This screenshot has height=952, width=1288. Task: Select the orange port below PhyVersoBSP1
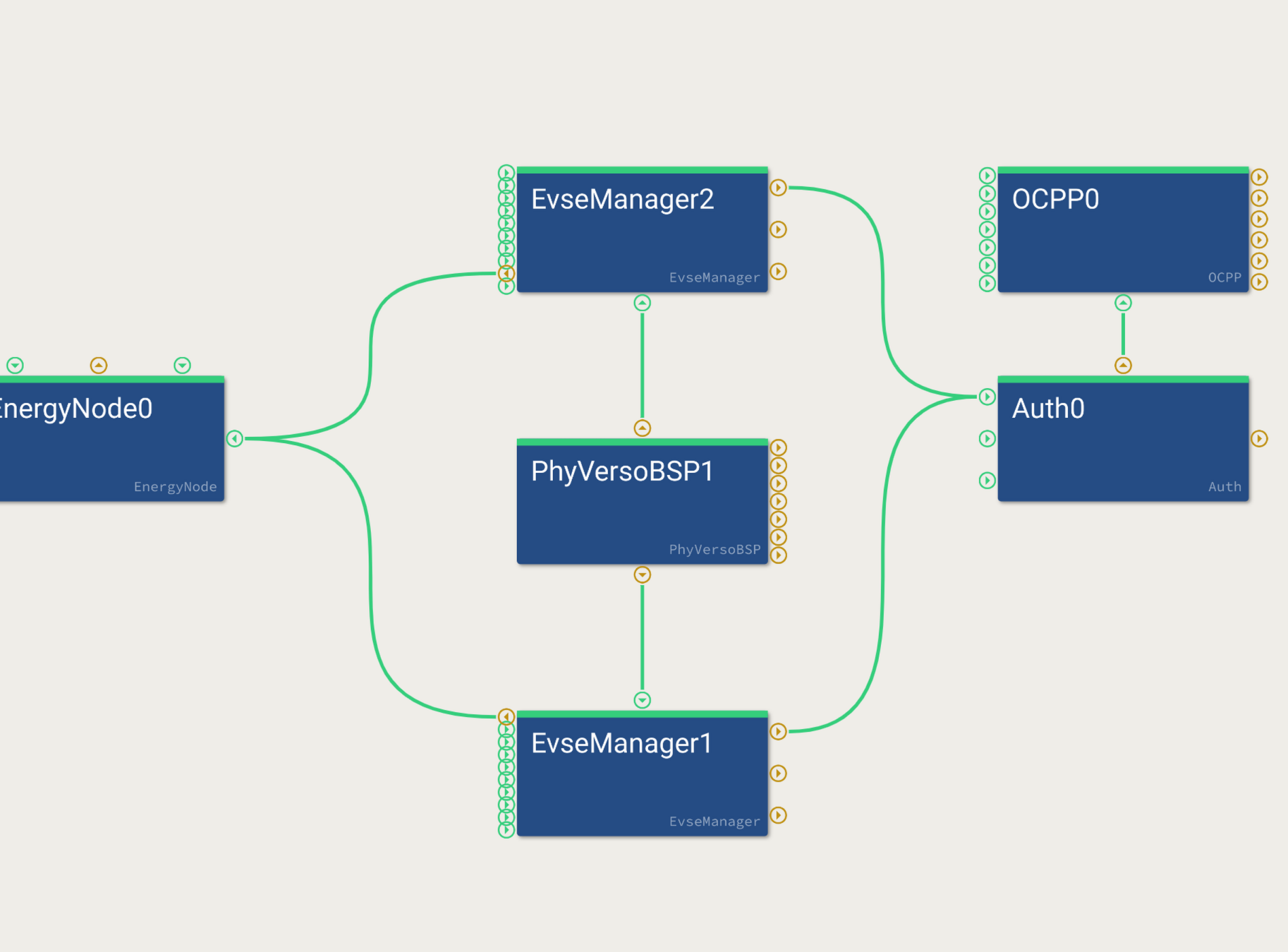tap(642, 574)
